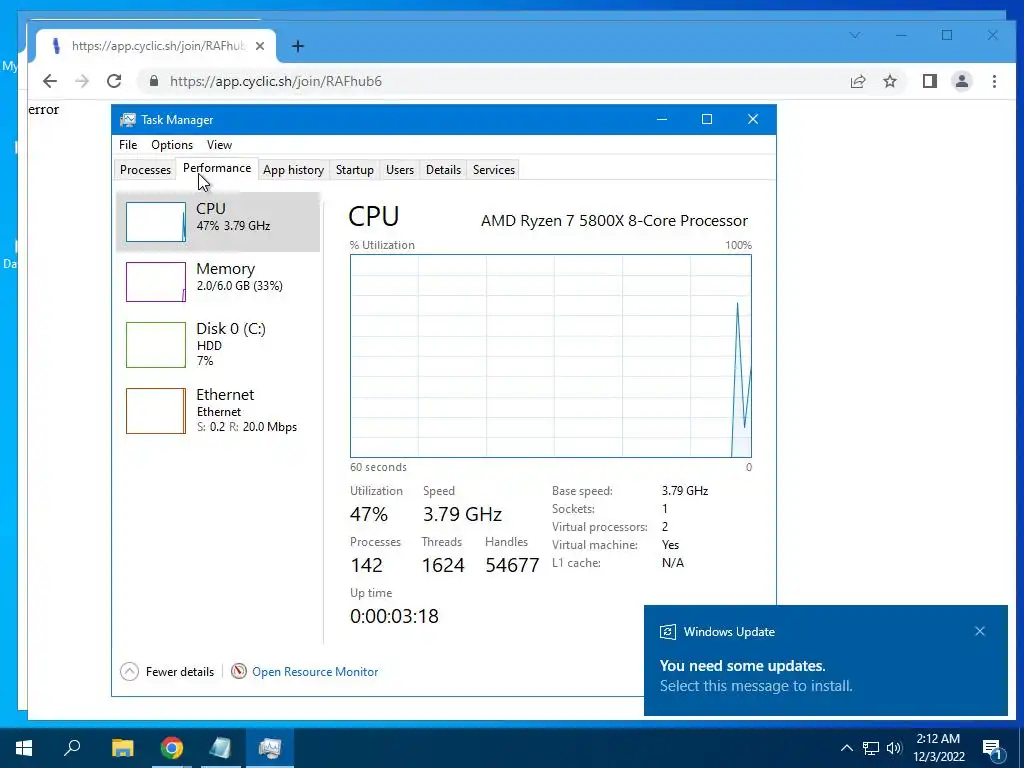Click the forward navigation arrow in Chrome
1024x768 pixels.
[82, 81]
